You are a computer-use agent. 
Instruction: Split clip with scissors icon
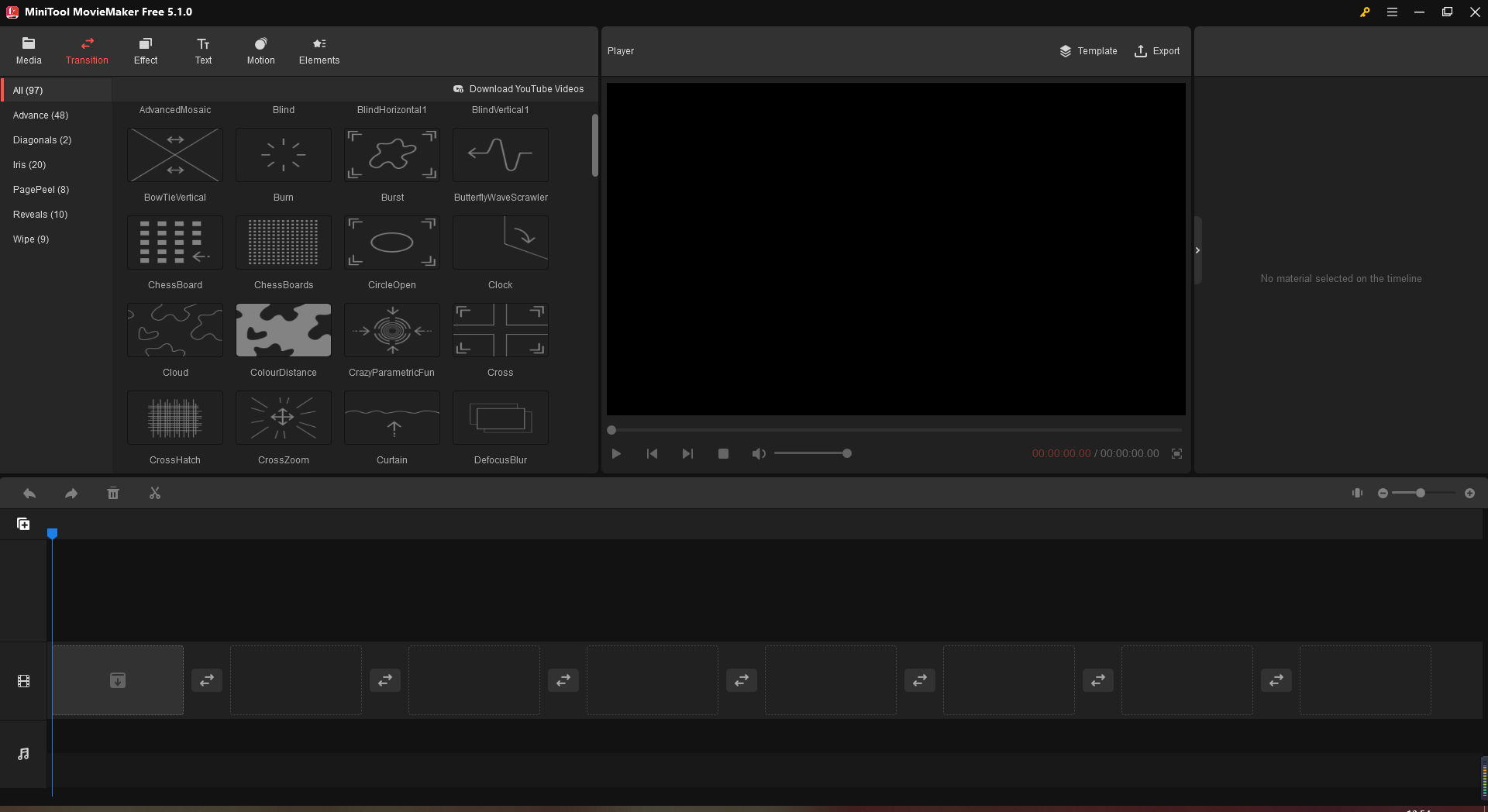pos(155,494)
